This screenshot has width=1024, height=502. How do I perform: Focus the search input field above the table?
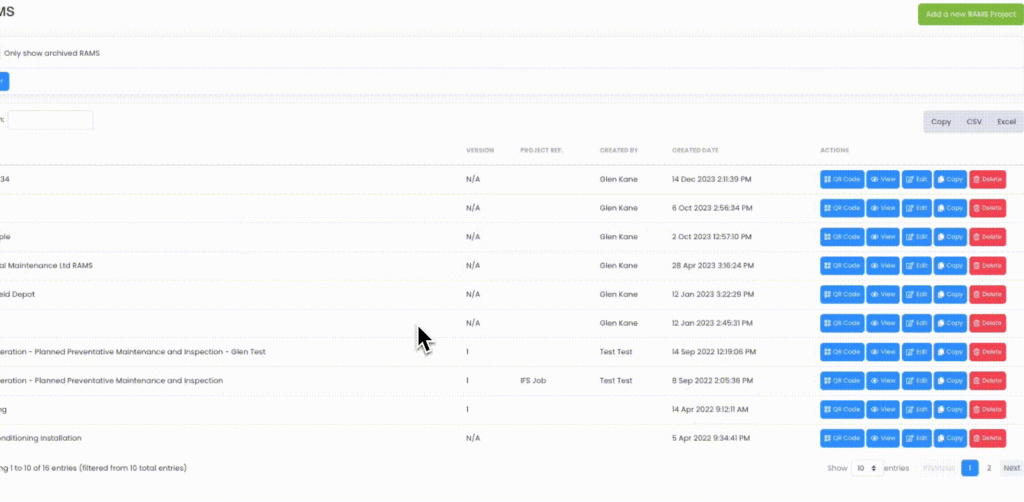click(x=50, y=120)
